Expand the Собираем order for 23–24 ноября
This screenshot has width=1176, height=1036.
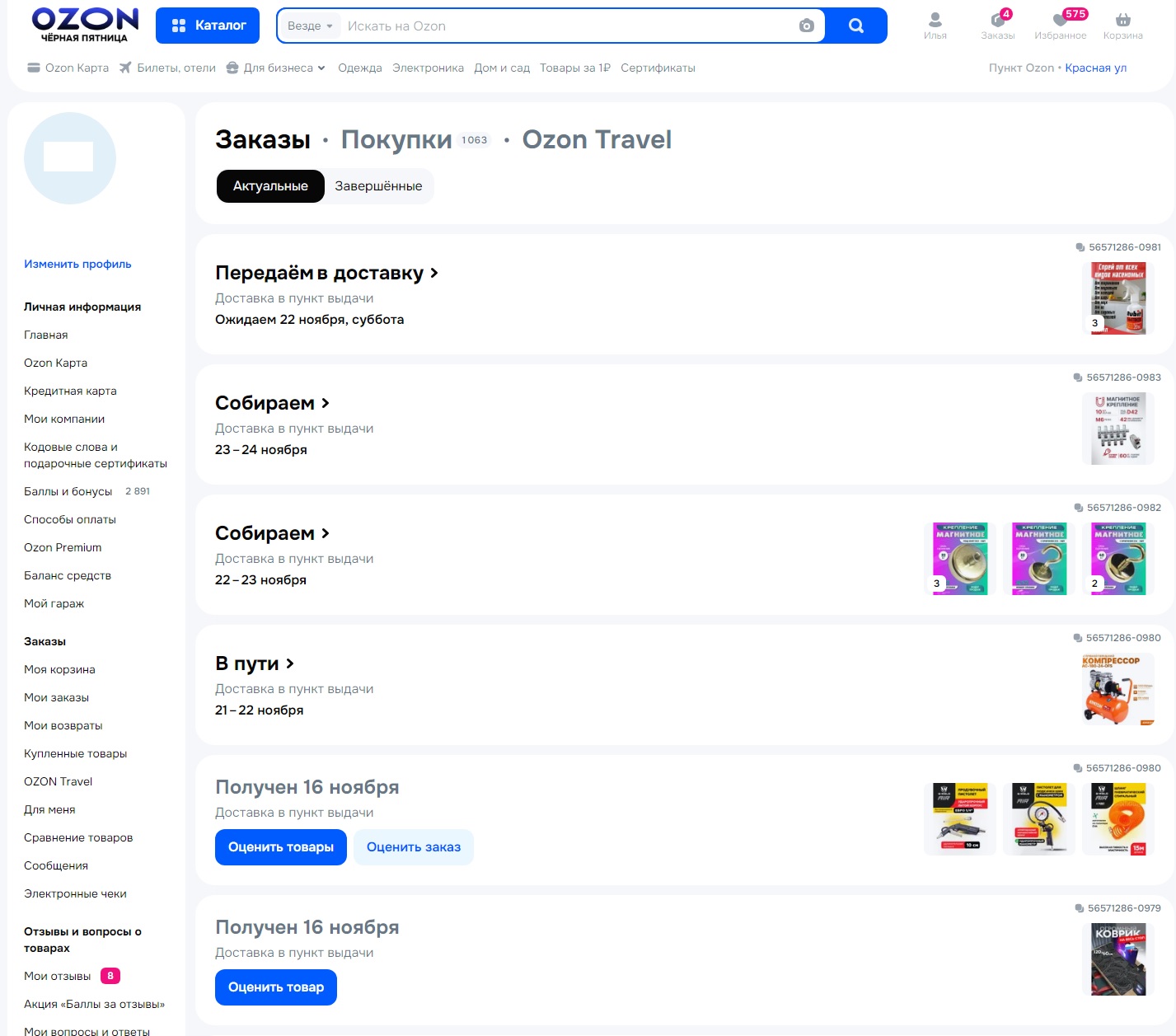(272, 403)
